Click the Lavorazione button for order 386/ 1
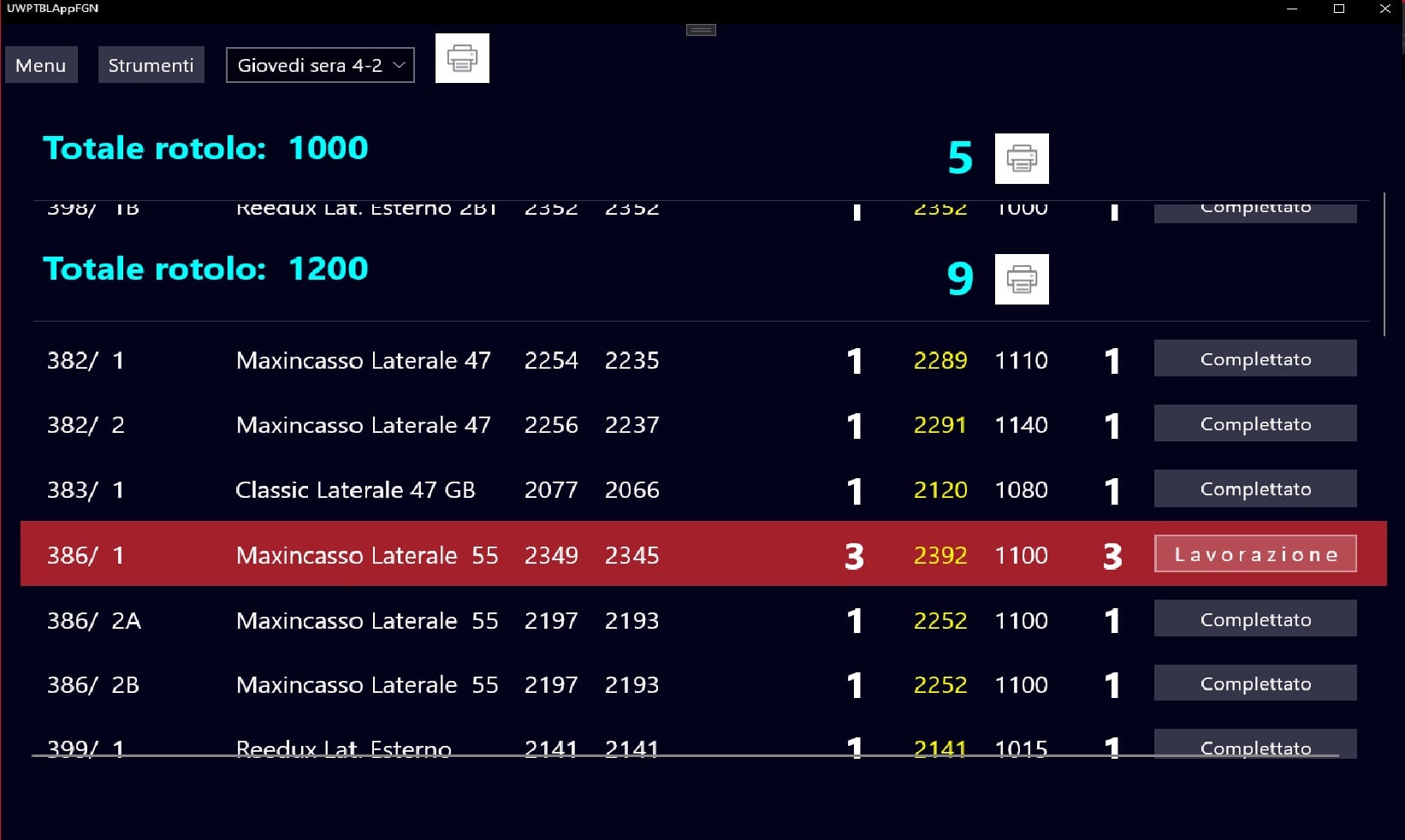Image resolution: width=1405 pixels, height=840 pixels. click(1254, 554)
